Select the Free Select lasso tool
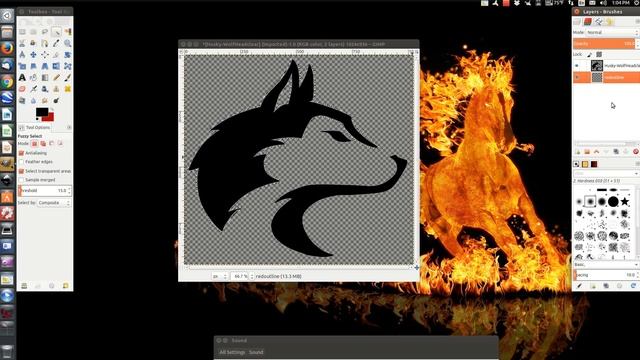The image size is (640, 360). point(45,32)
